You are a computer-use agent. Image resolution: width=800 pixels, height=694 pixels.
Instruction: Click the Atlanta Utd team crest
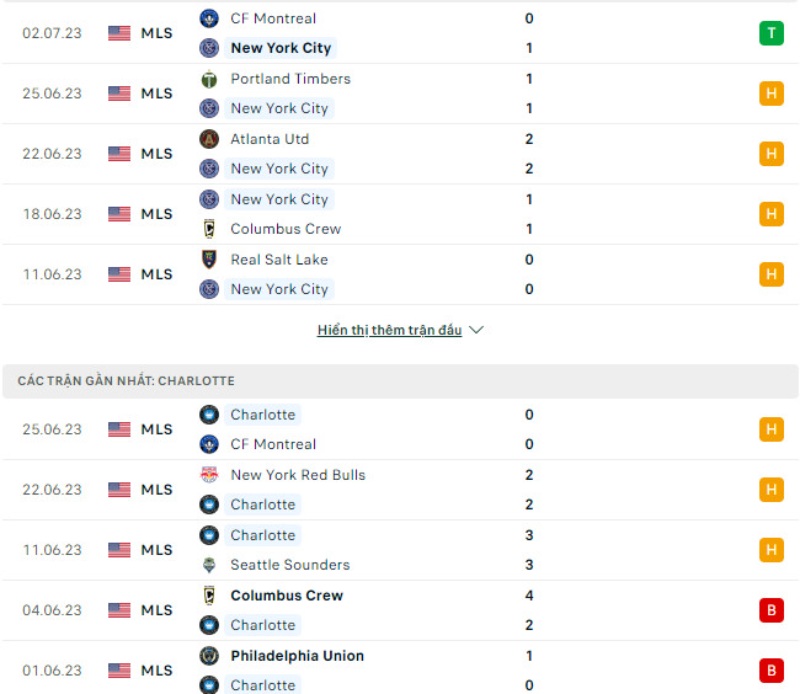[x=209, y=139]
